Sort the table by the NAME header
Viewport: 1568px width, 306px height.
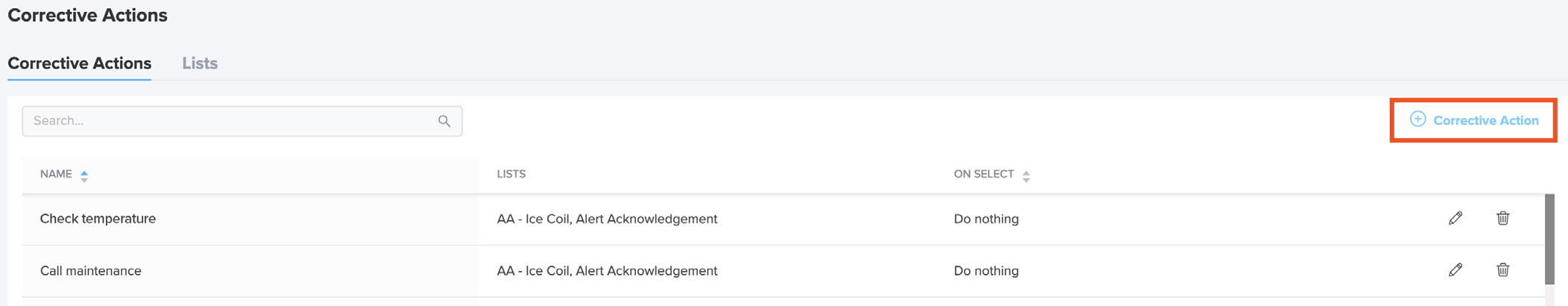point(56,174)
